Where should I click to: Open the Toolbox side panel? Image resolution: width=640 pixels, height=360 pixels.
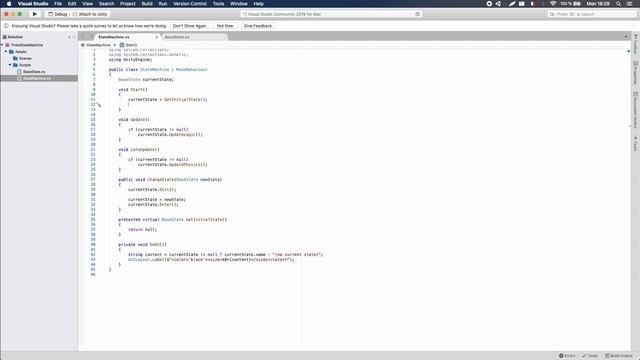(x=636, y=45)
